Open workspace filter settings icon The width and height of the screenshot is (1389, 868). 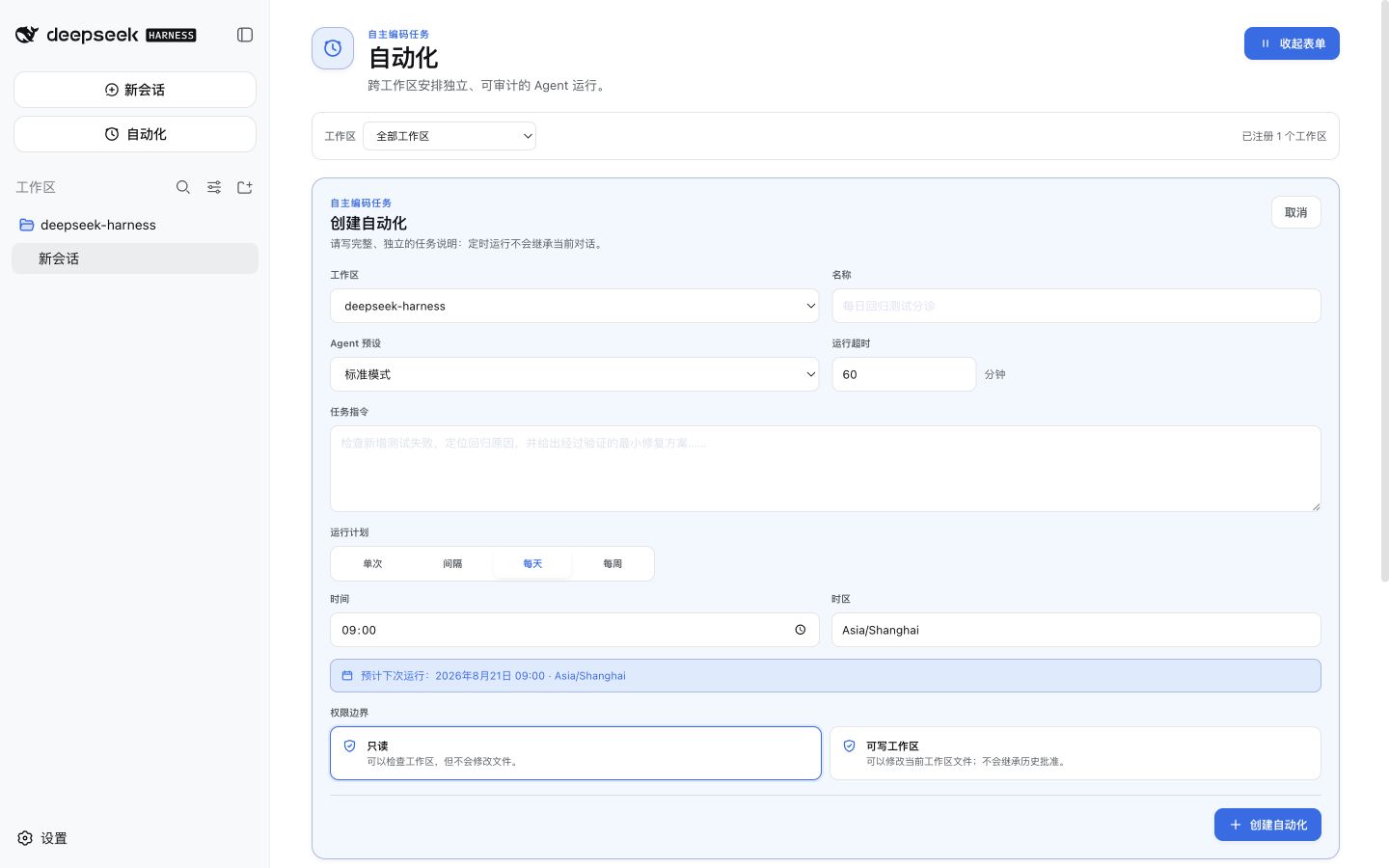click(x=214, y=187)
